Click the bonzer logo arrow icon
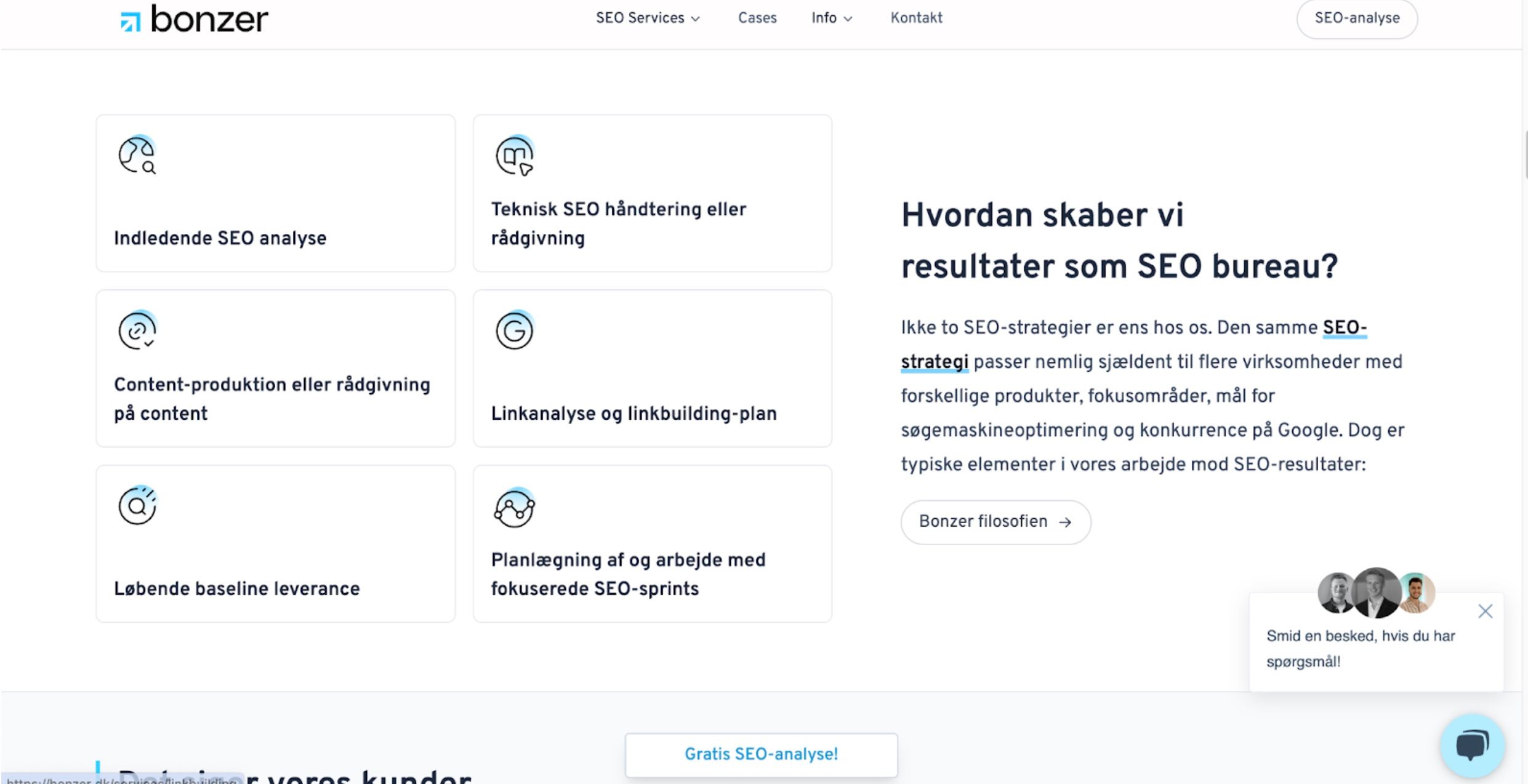The width and height of the screenshot is (1528, 784). pyautogui.click(x=131, y=22)
